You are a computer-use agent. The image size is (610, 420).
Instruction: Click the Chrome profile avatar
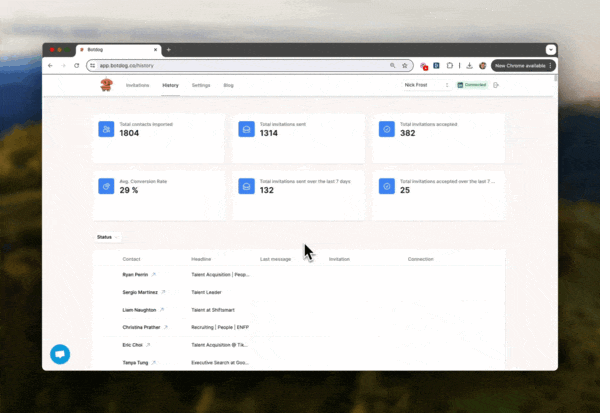(483, 66)
